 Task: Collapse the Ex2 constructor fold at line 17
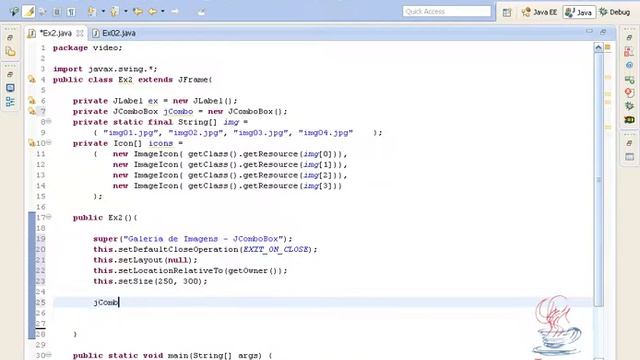49,217
